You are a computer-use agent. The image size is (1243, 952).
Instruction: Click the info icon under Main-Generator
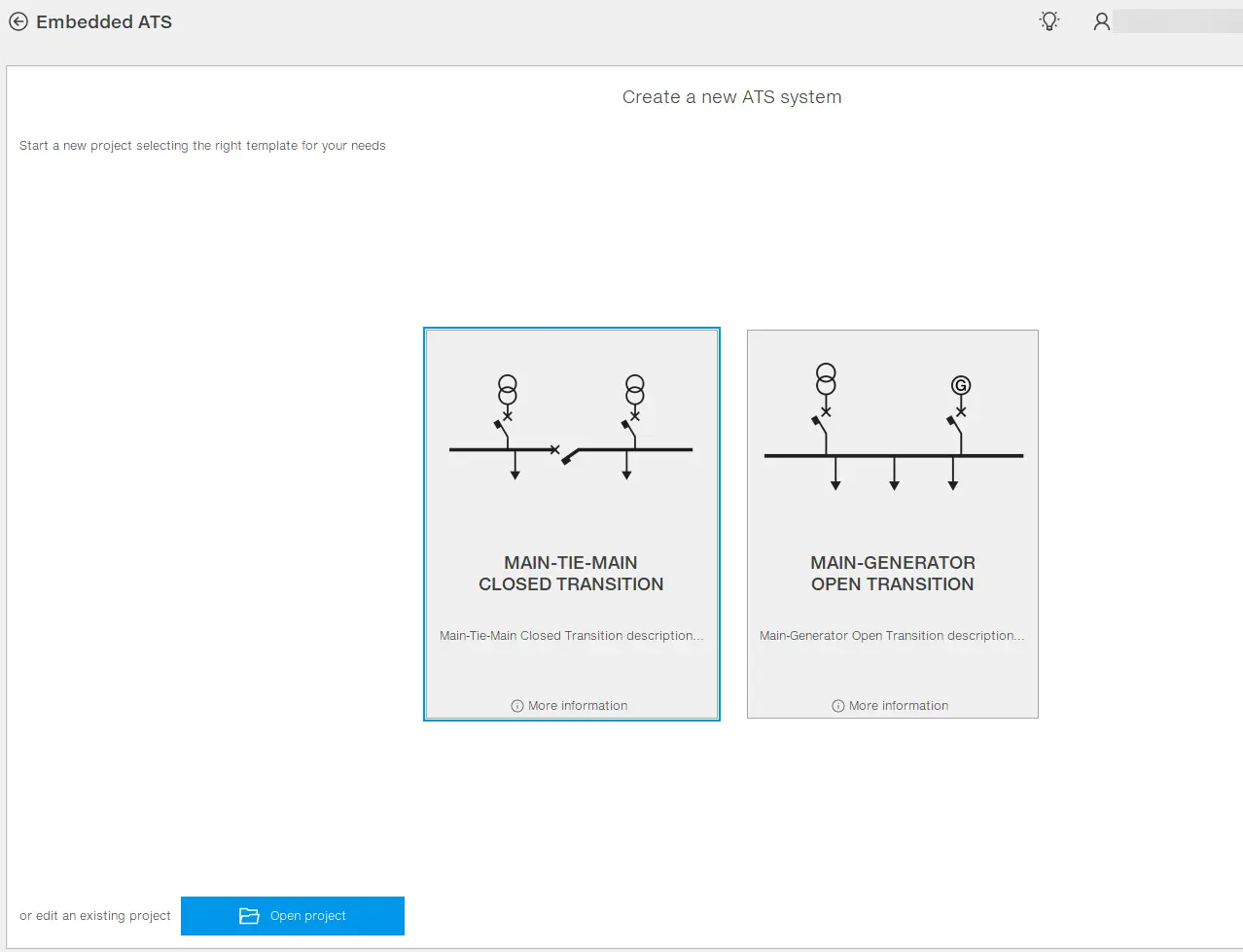tap(838, 706)
